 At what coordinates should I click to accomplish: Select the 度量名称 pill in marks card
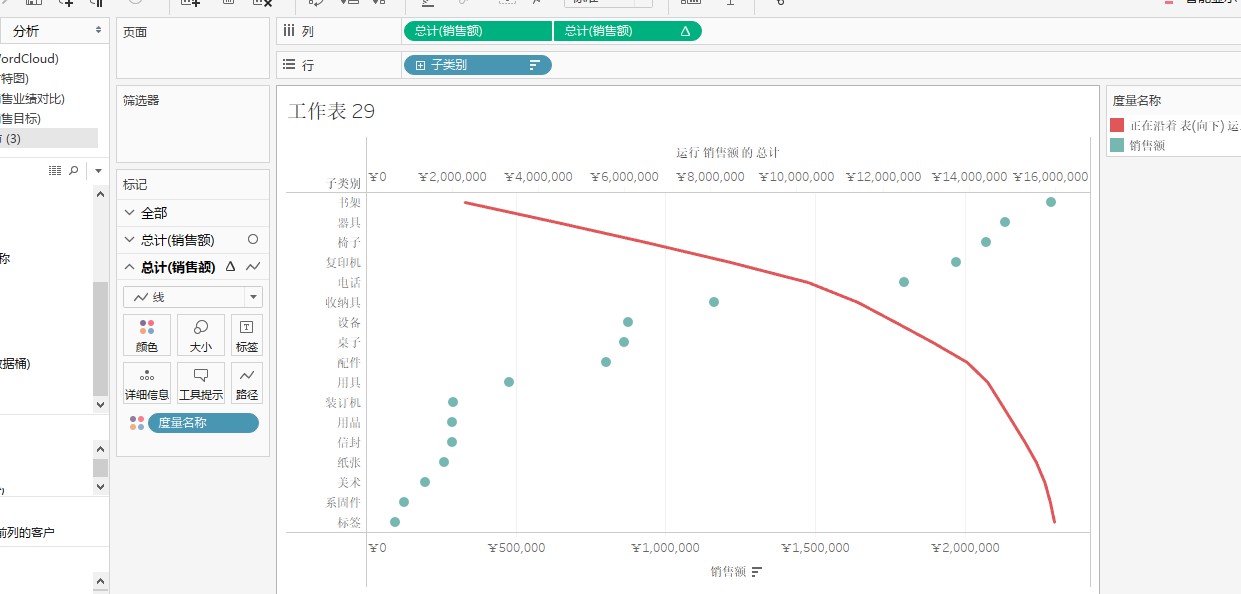[x=203, y=423]
